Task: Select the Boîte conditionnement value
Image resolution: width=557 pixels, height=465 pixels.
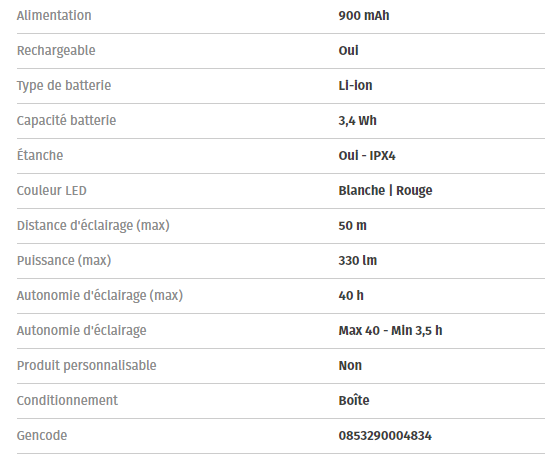Action: (x=354, y=400)
